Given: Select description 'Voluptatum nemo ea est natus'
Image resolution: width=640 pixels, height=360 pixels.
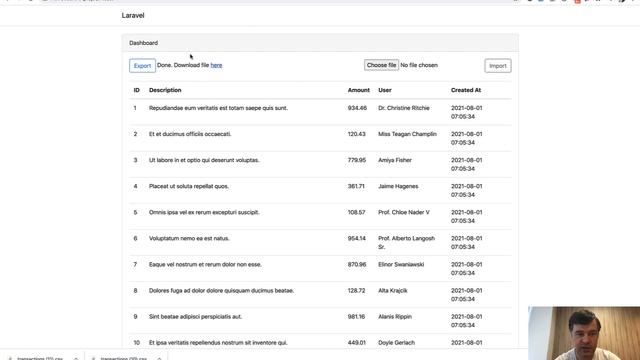Looking at the screenshot, I should pyautogui.click(x=189, y=239).
